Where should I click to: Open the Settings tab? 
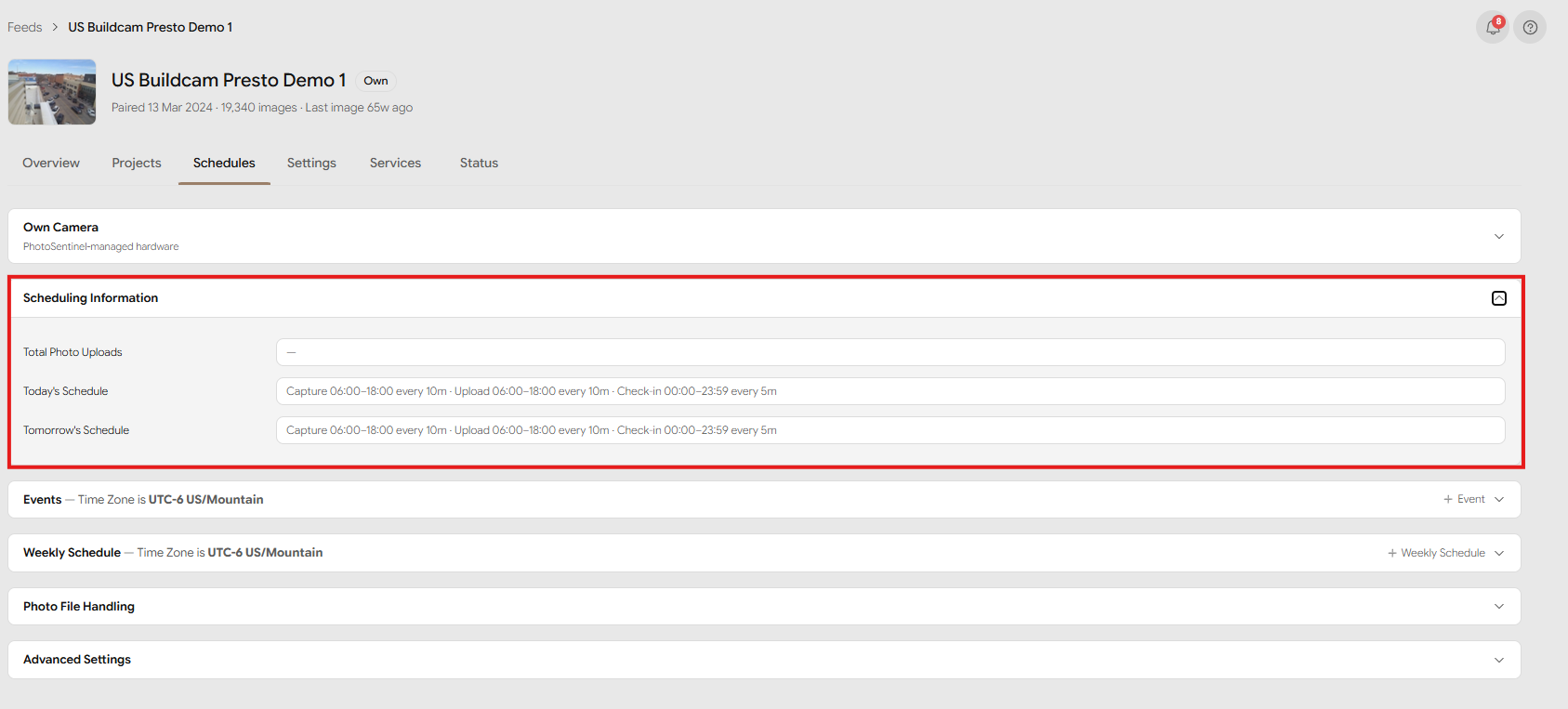311,163
